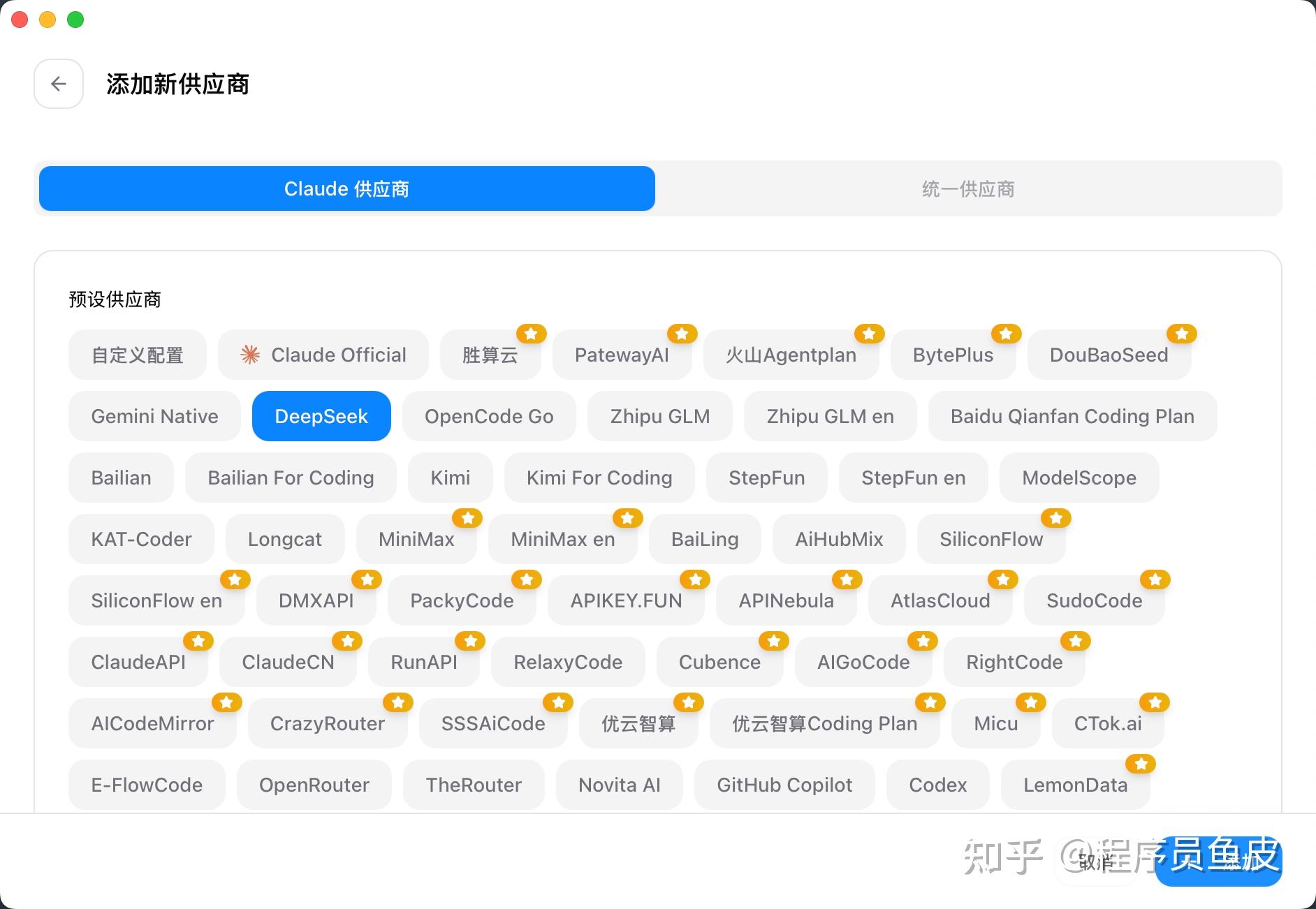Select the PackyCode preset

[x=462, y=600]
